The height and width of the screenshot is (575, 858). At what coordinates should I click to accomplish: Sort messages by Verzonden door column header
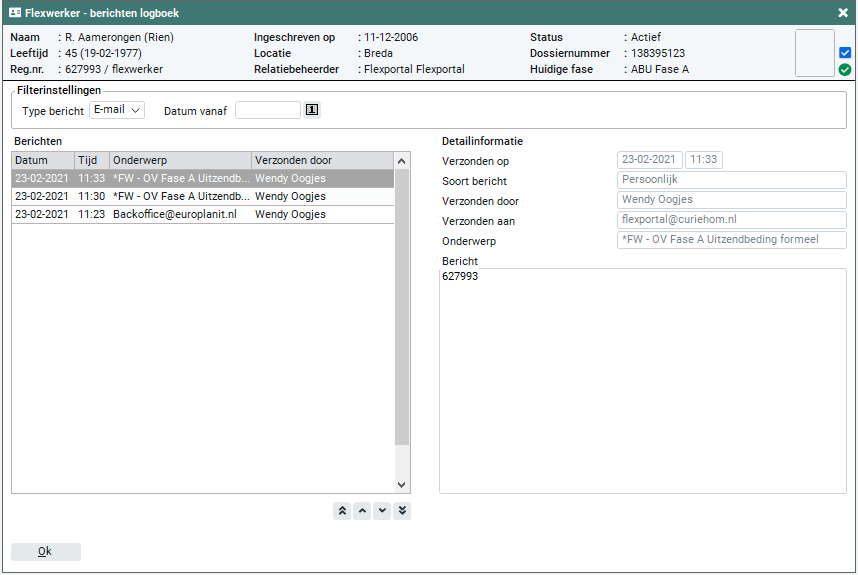pyautogui.click(x=322, y=160)
